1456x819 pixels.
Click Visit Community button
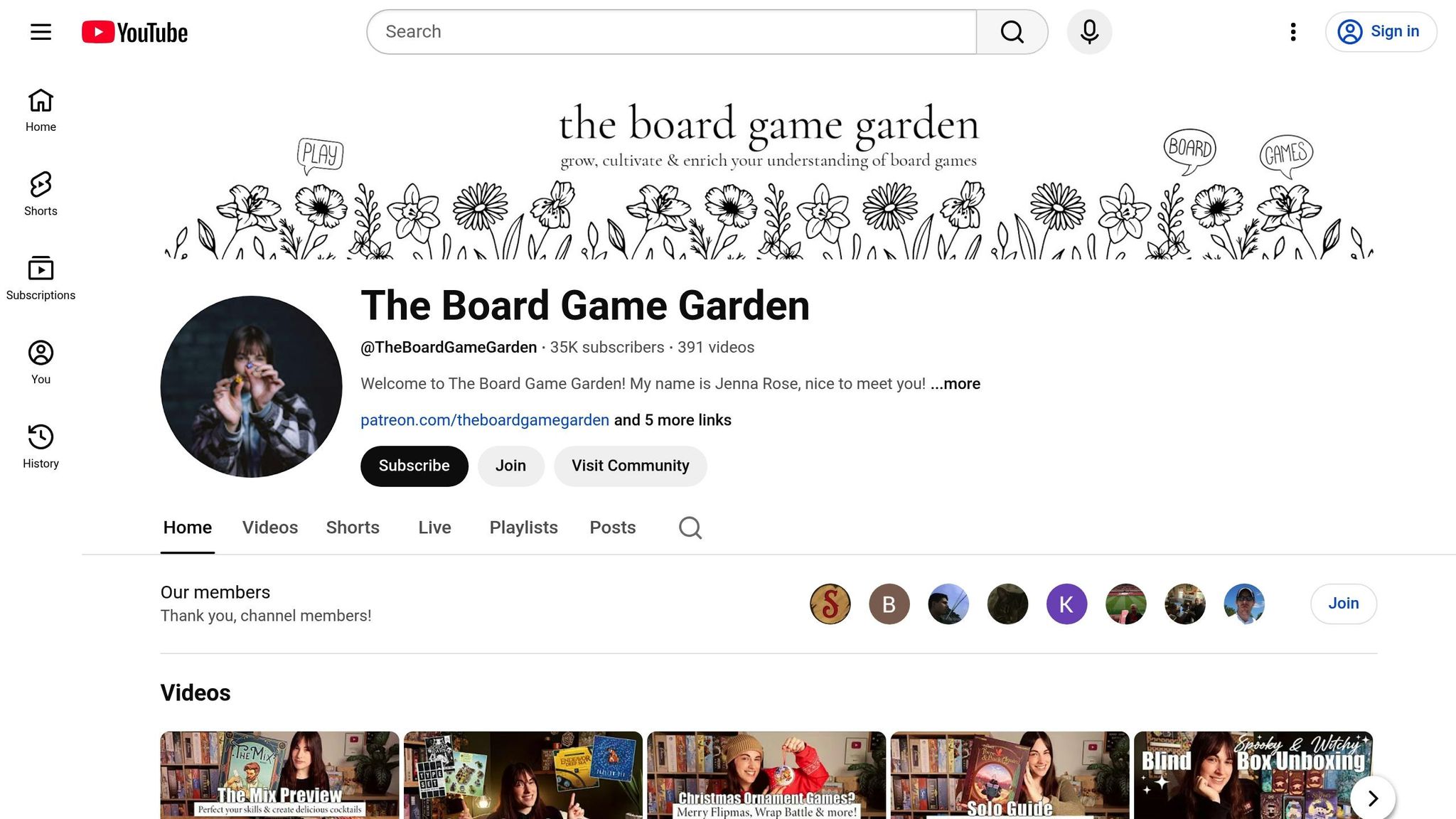pyautogui.click(x=631, y=466)
